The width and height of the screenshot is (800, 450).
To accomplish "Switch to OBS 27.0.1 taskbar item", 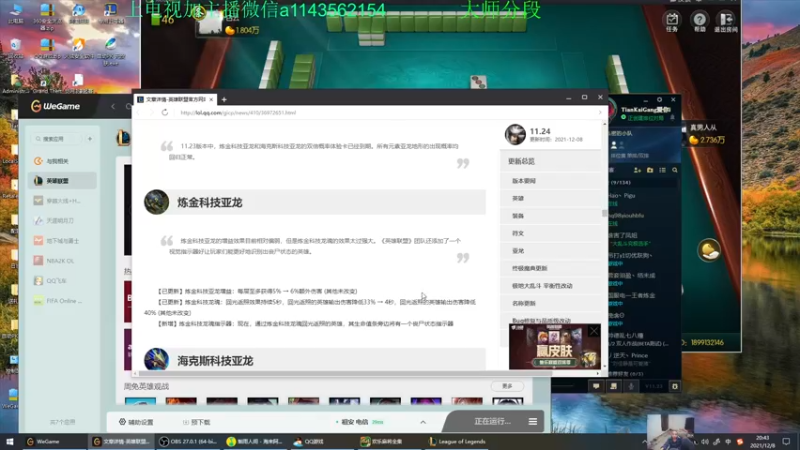I will pos(188,441).
